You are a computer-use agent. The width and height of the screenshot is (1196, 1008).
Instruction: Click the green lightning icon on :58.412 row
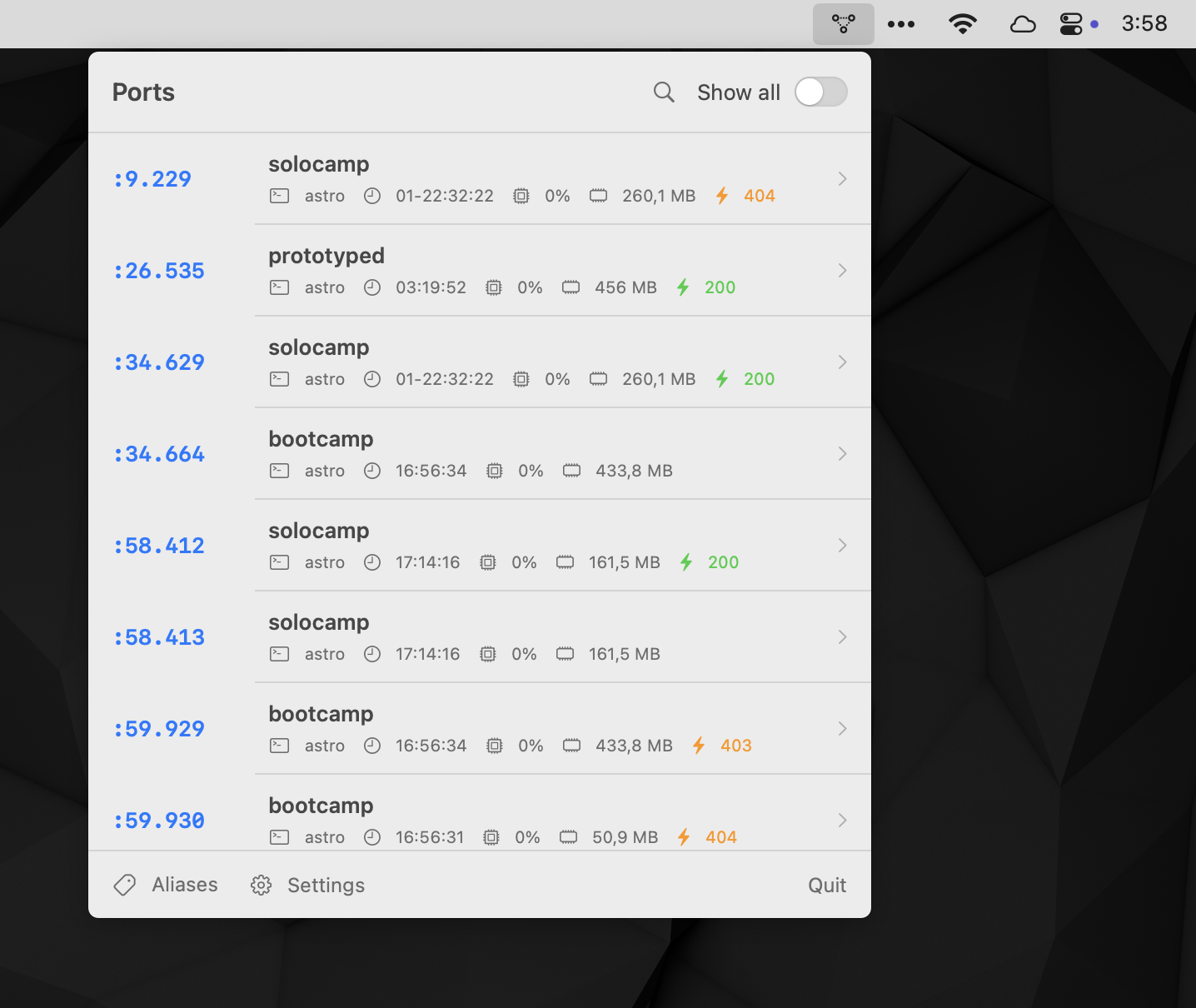click(686, 562)
